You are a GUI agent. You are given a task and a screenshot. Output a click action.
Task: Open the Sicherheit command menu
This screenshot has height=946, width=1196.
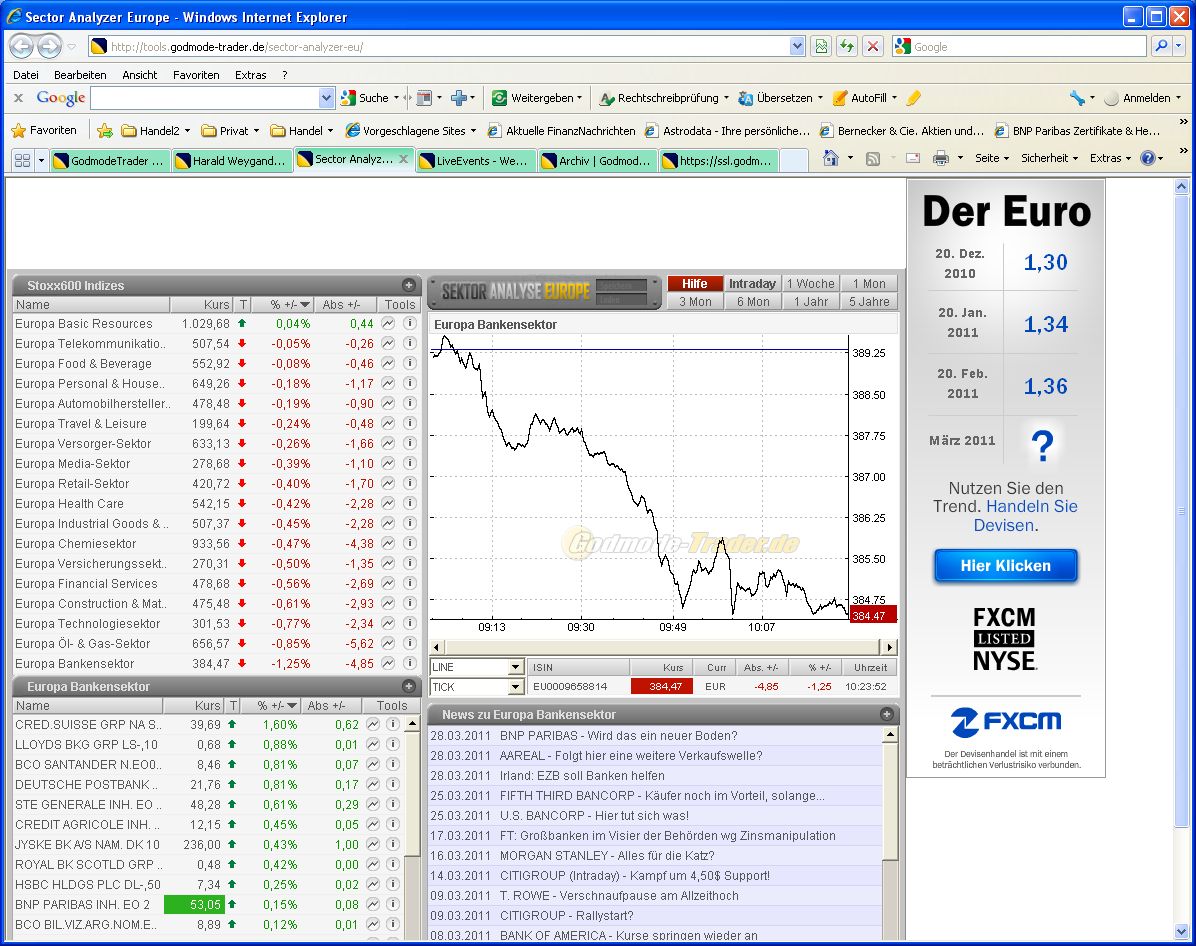point(1049,158)
